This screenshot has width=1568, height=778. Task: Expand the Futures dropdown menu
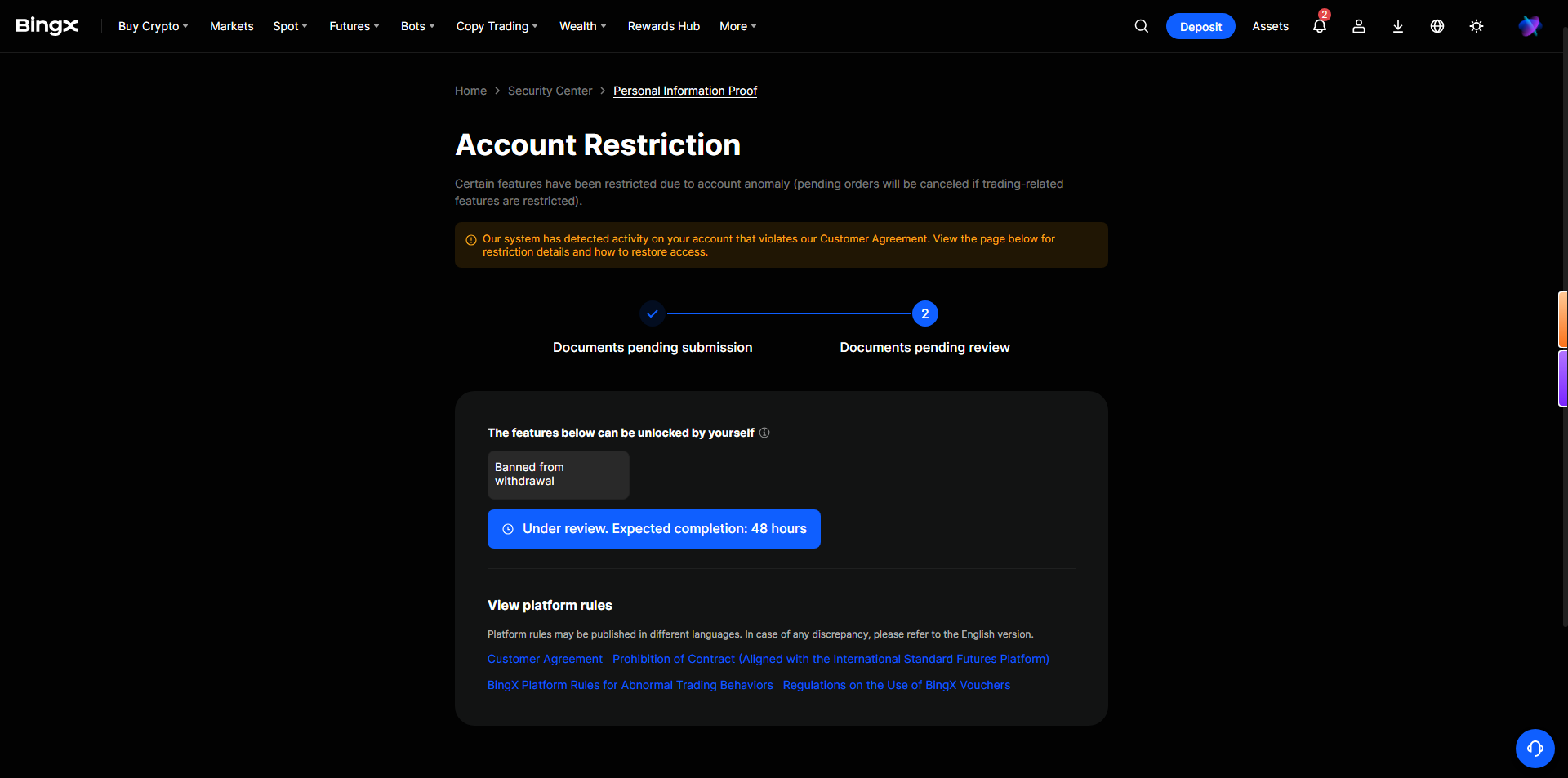tap(354, 26)
